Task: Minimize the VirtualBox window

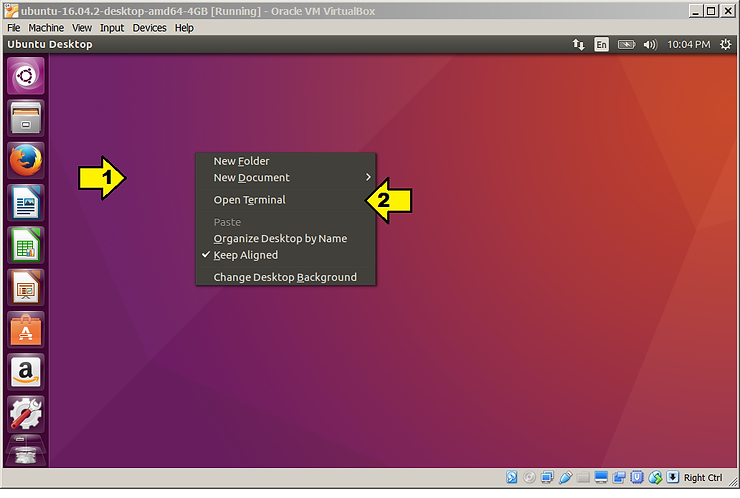Action: pos(695,11)
